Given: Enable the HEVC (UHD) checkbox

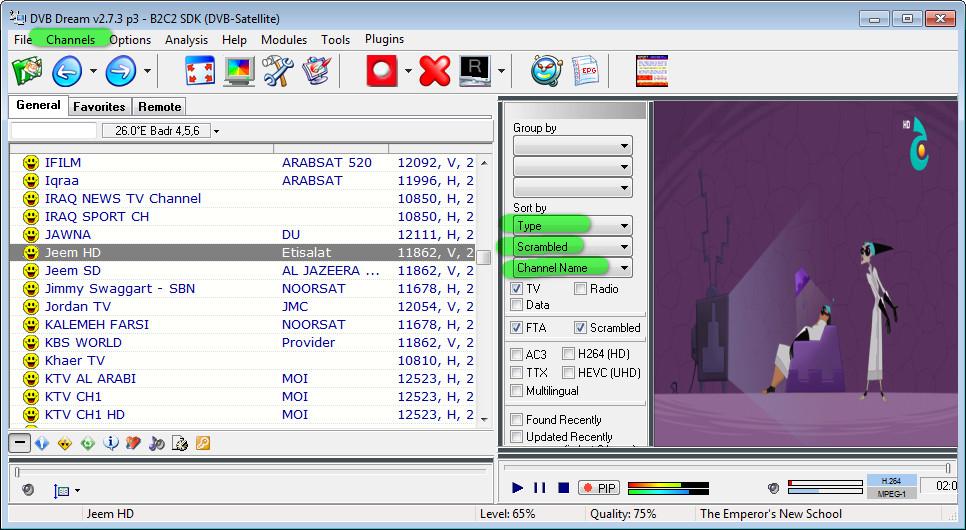Looking at the screenshot, I should [x=568, y=372].
